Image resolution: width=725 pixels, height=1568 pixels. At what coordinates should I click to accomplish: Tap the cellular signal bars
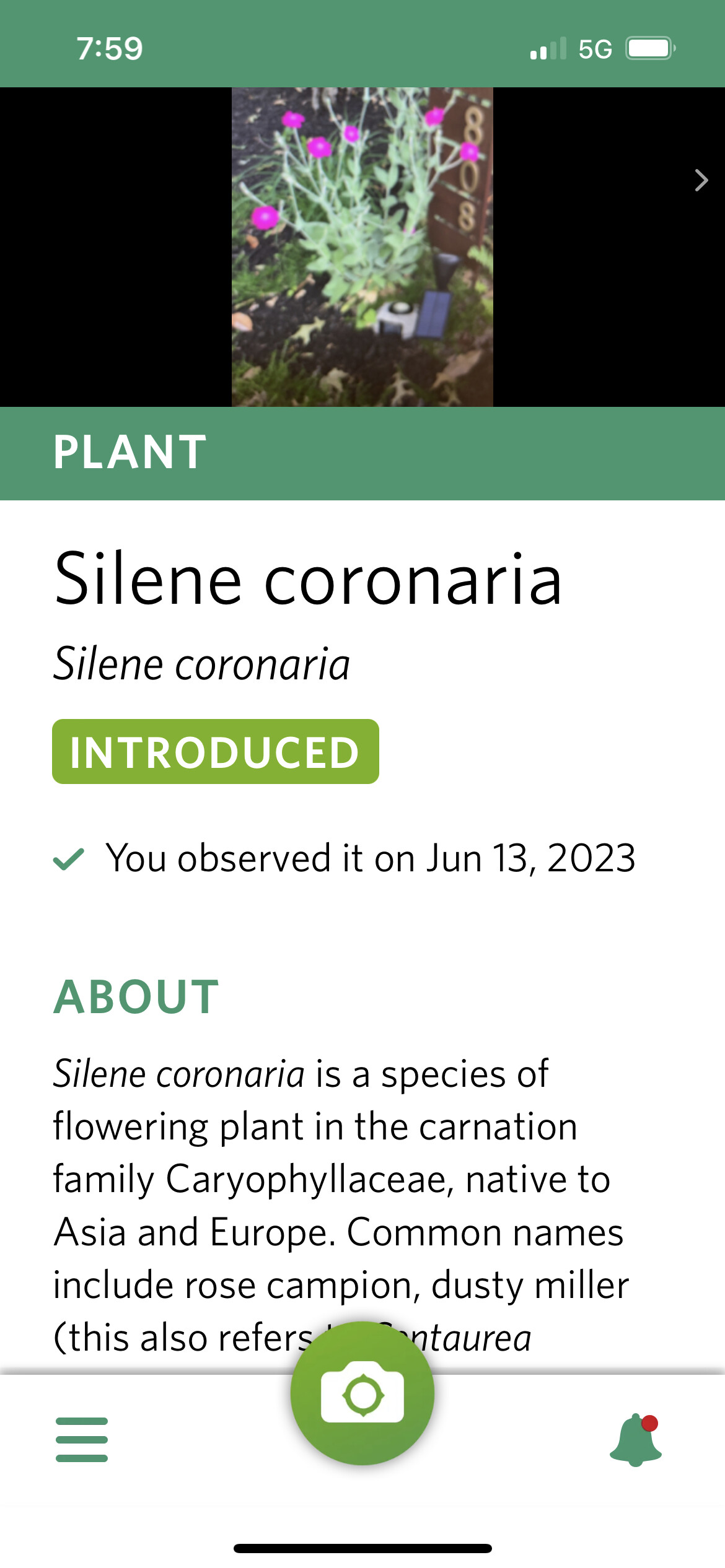(x=548, y=48)
